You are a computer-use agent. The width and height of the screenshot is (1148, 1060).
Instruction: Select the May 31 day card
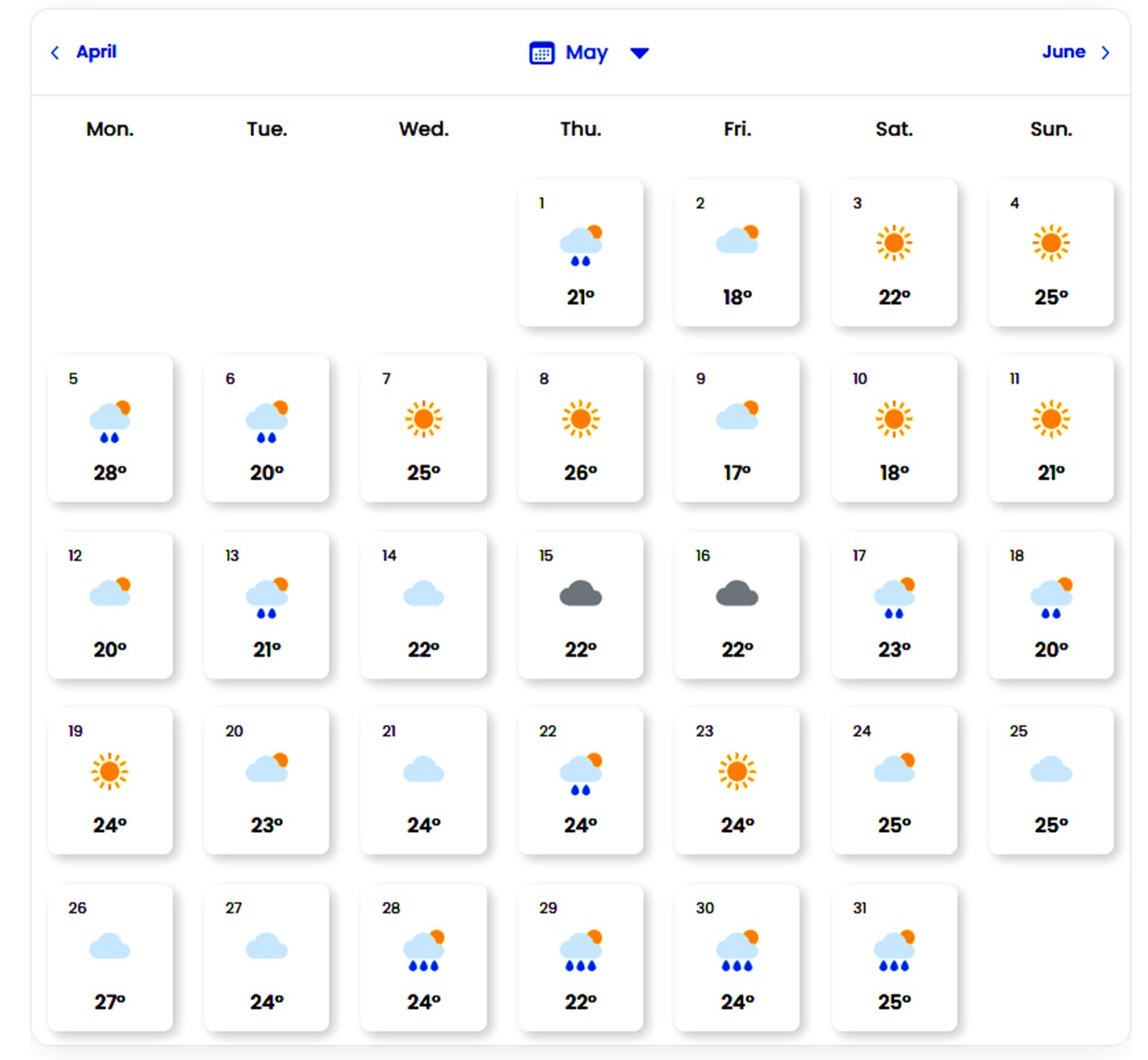click(894, 957)
